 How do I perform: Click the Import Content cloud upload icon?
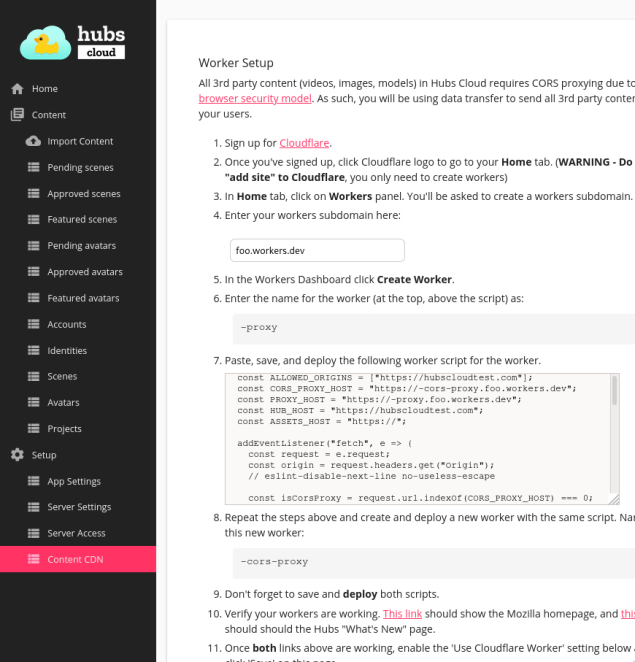pyautogui.click(x=33, y=141)
